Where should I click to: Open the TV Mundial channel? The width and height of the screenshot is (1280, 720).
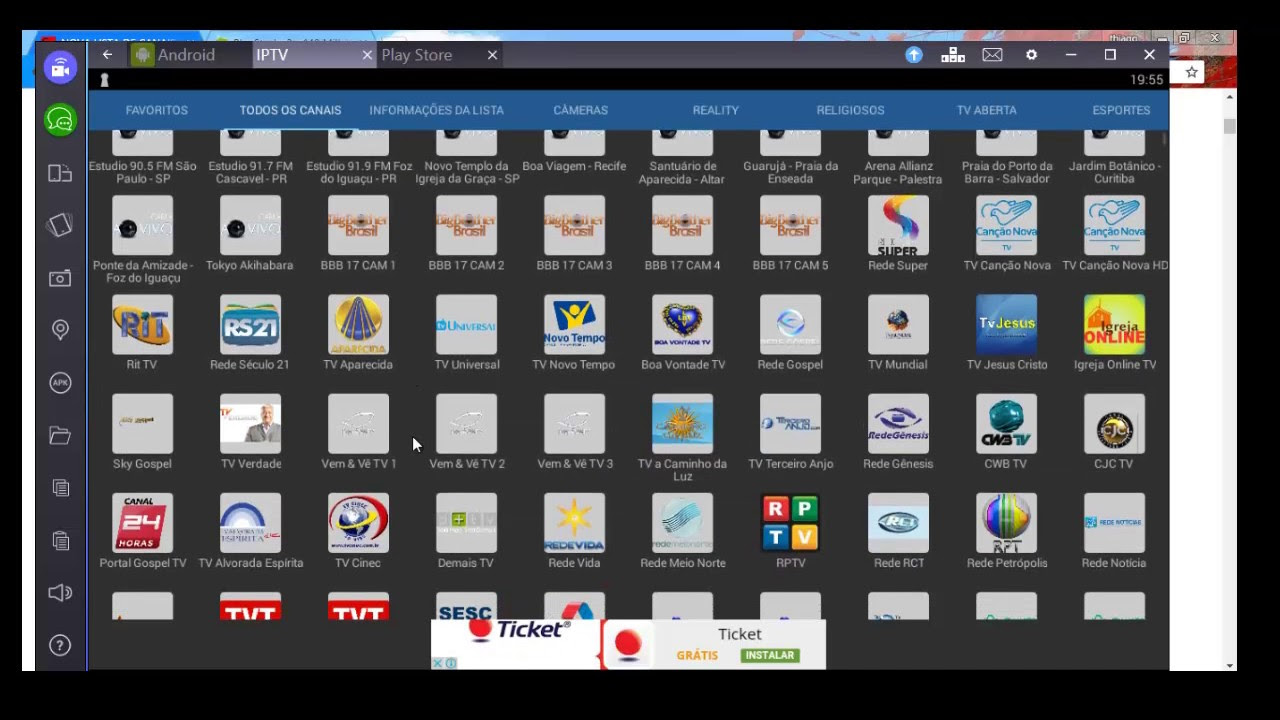tap(898, 325)
